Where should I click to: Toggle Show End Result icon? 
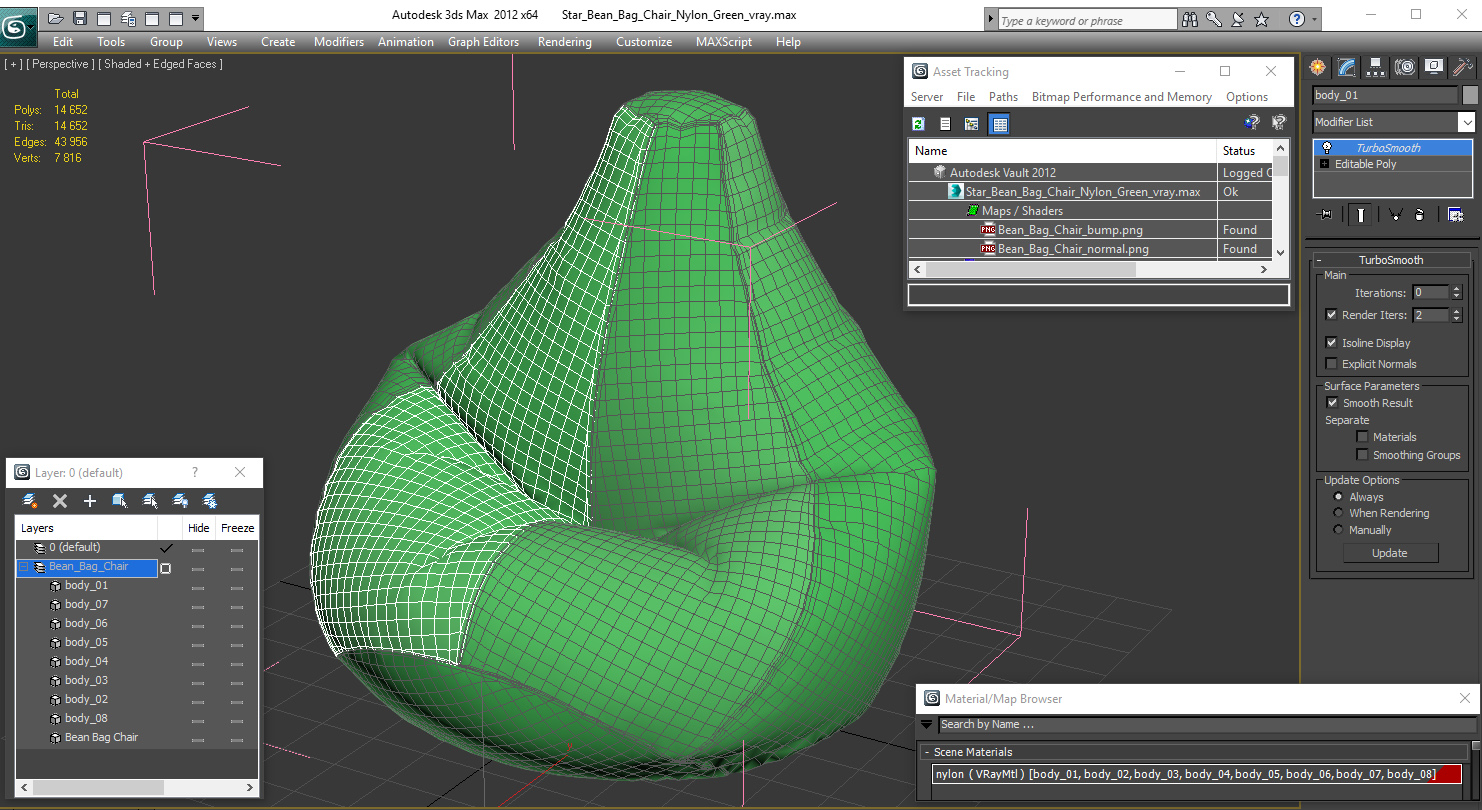(1360, 214)
